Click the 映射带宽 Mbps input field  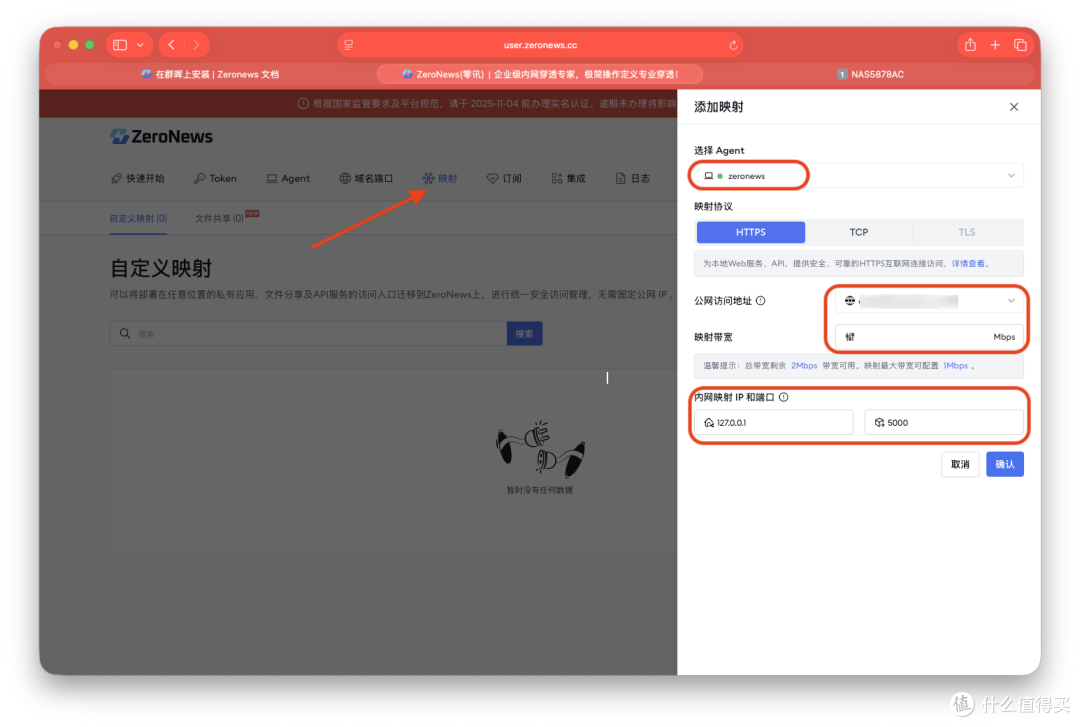pos(929,337)
